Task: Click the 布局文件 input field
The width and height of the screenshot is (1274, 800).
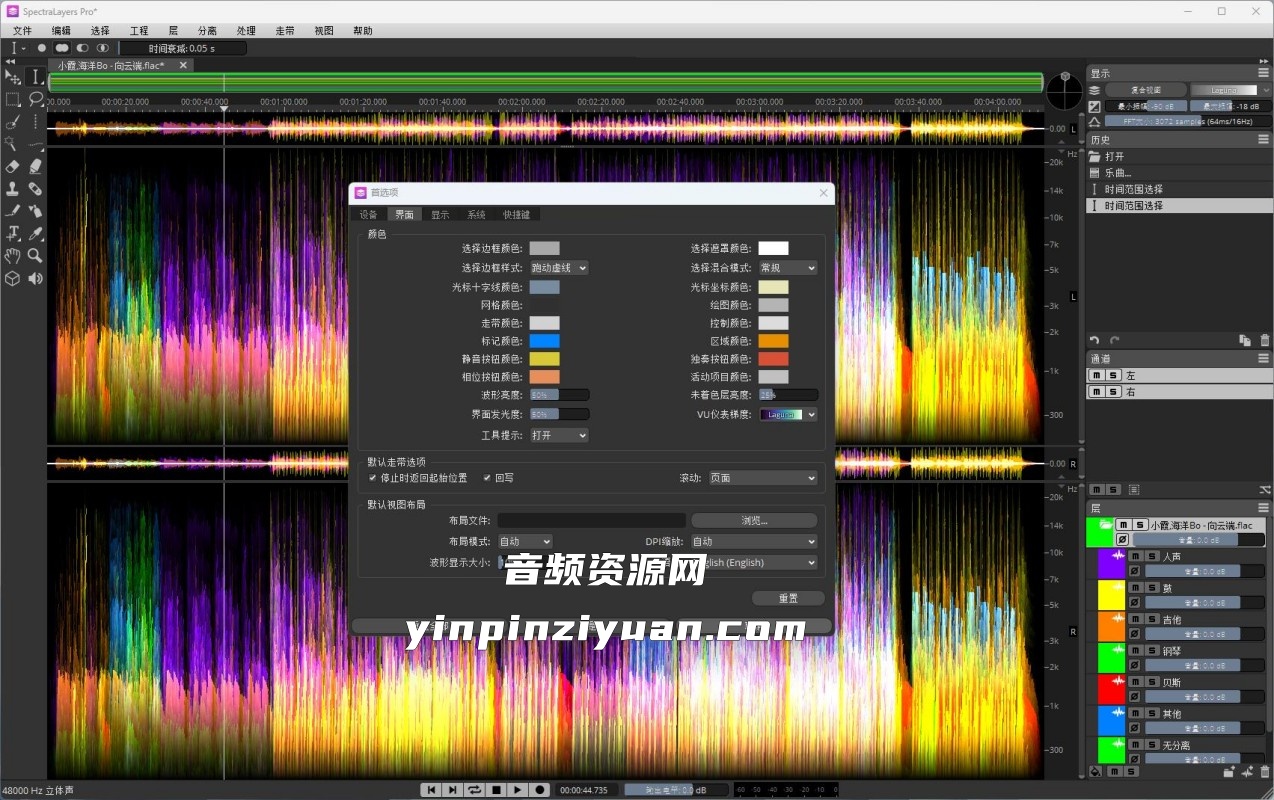Action: click(592, 520)
